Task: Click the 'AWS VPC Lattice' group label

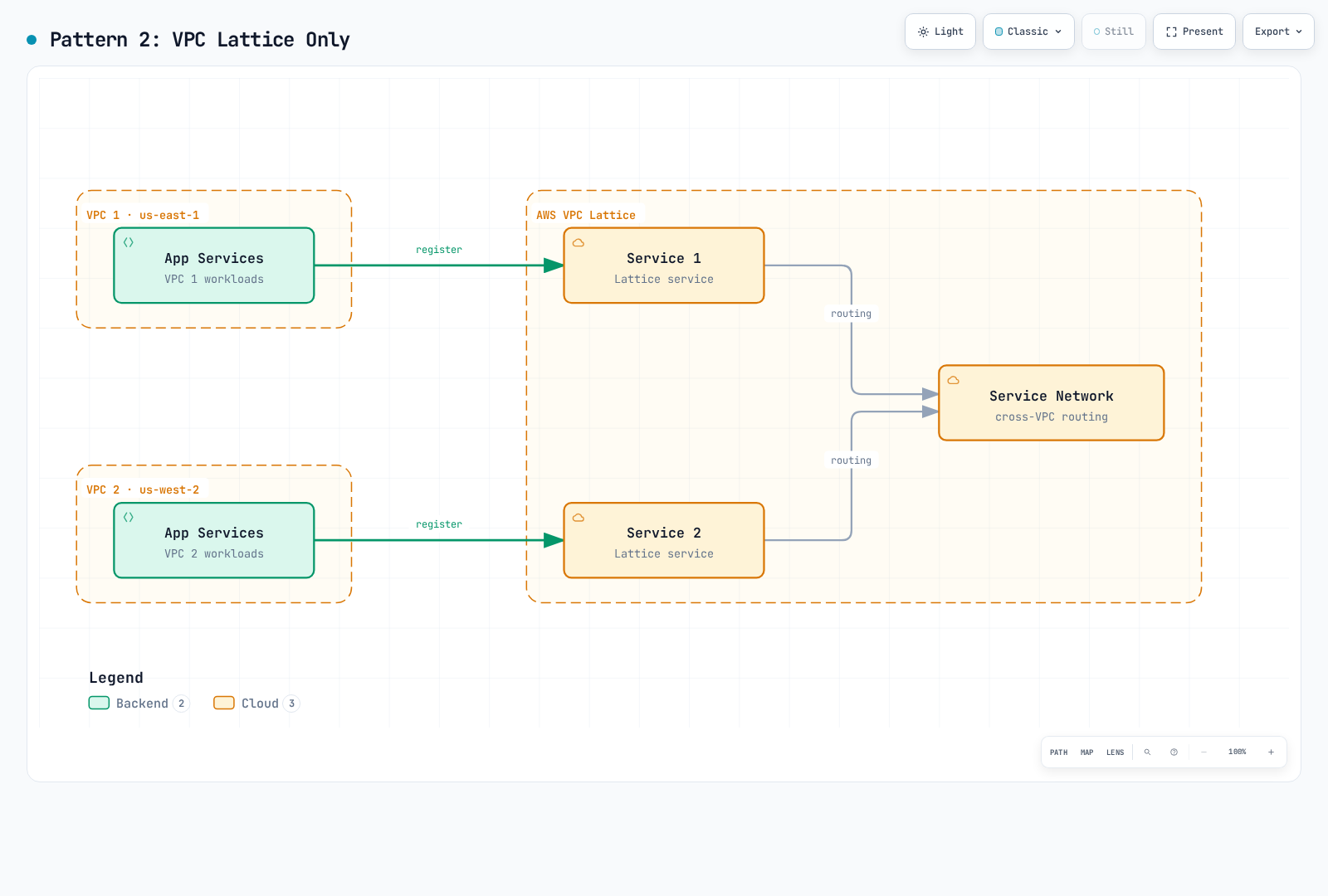Action: pos(586,215)
